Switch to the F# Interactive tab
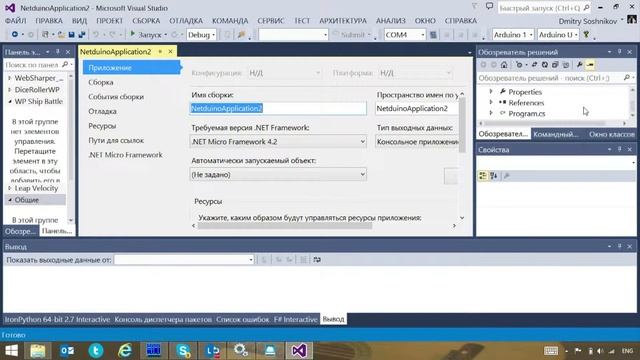This screenshot has width=640, height=360. (x=296, y=319)
